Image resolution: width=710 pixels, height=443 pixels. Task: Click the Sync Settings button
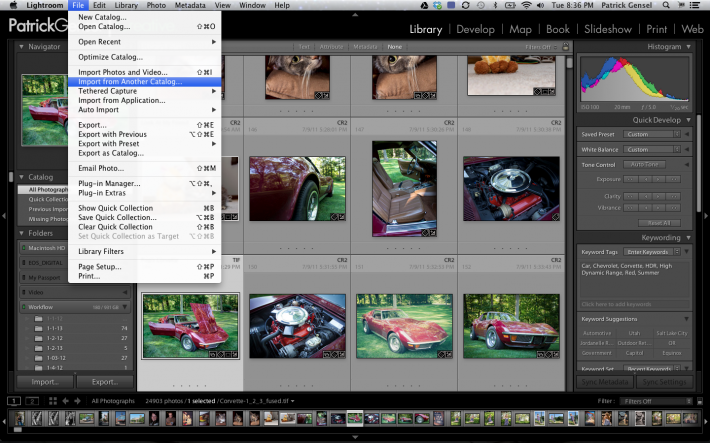(x=664, y=382)
